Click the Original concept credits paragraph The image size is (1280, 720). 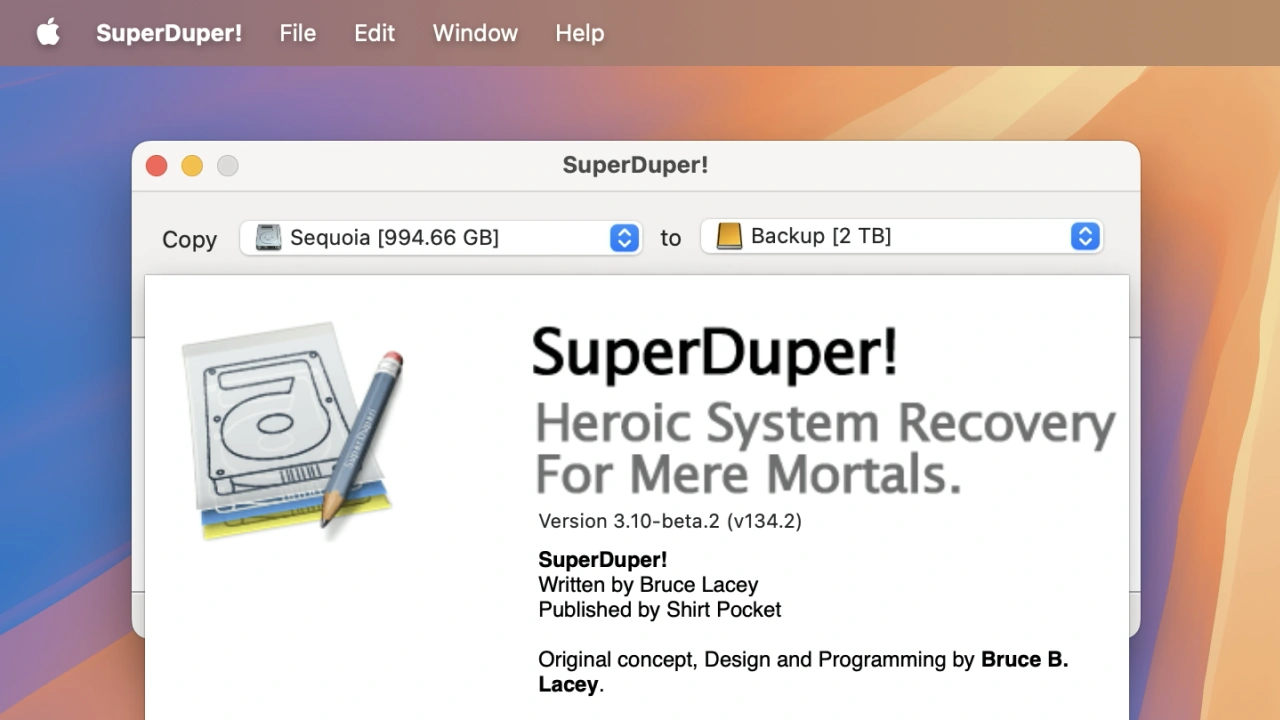click(x=803, y=672)
